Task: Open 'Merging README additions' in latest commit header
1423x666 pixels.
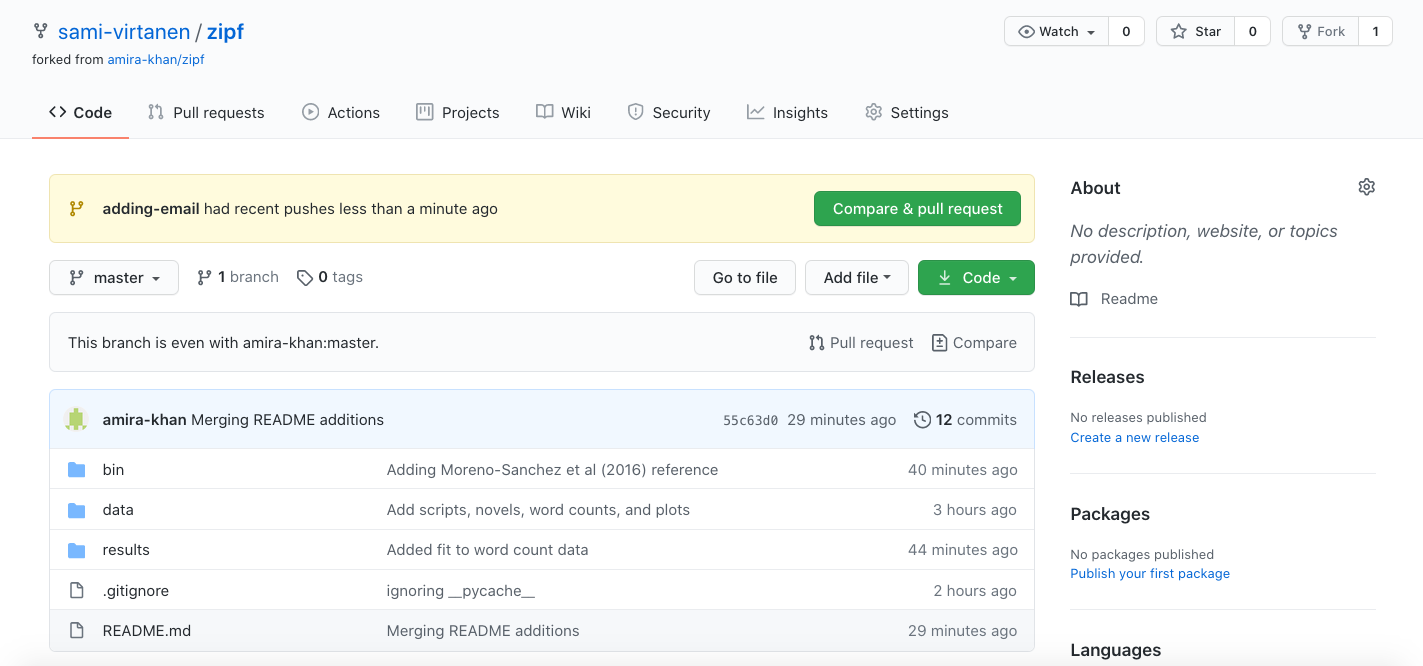Action: pyautogui.click(x=287, y=420)
